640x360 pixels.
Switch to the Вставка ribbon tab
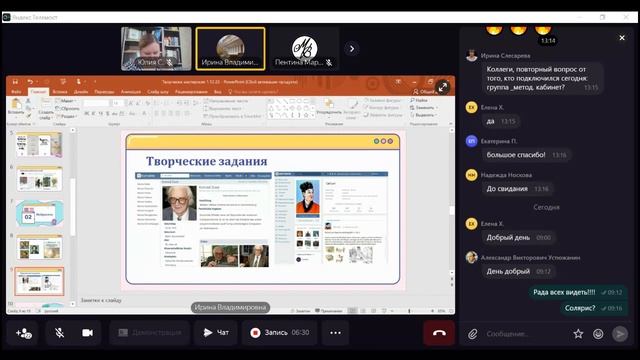click(60, 92)
